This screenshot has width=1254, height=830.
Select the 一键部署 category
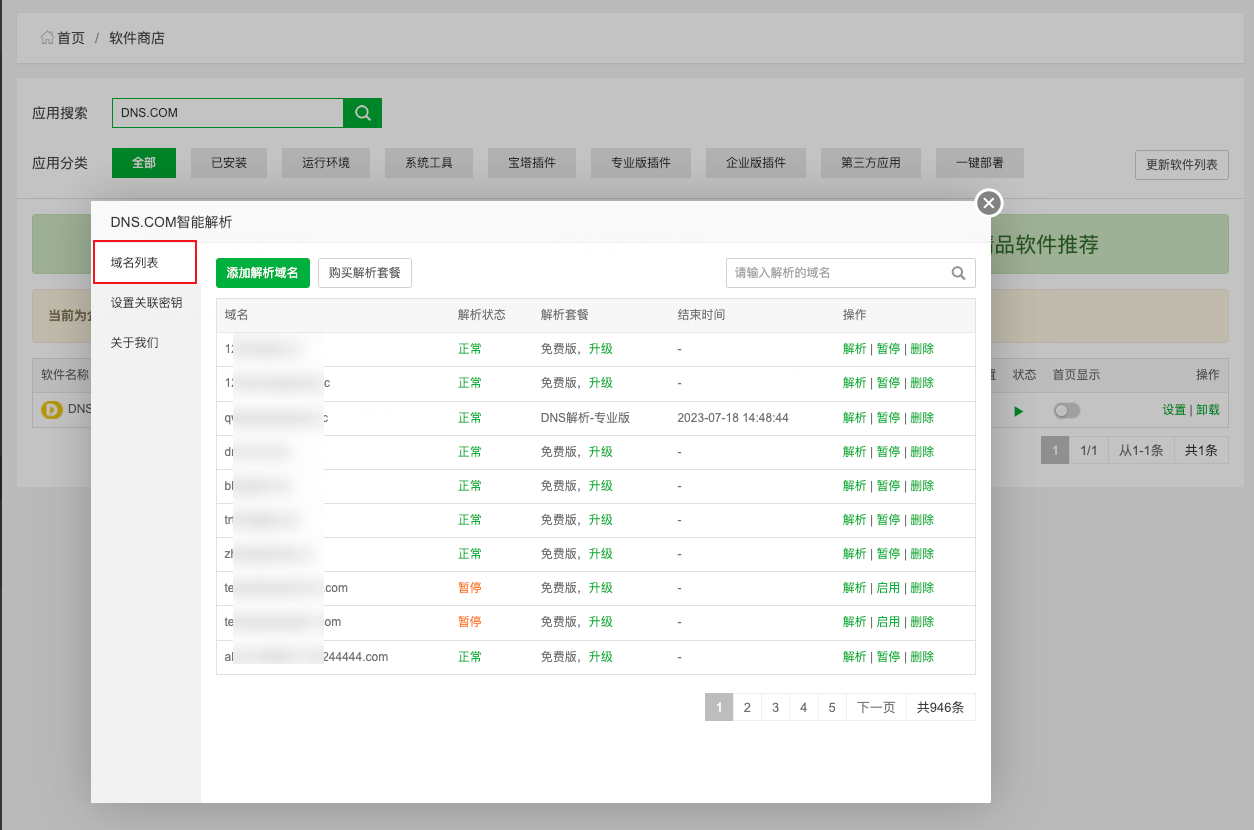click(980, 163)
